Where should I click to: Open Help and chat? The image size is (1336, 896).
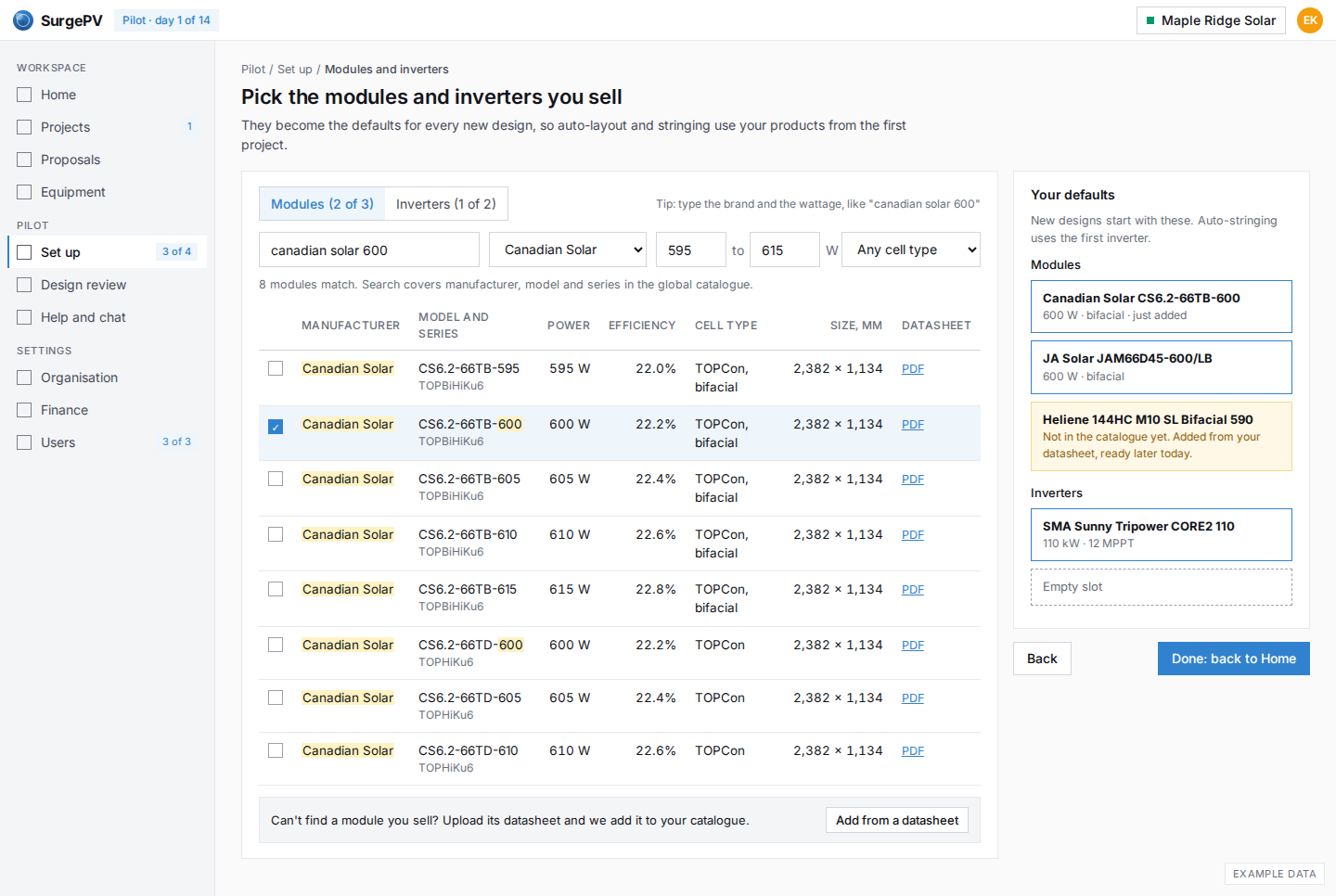tap(107, 317)
